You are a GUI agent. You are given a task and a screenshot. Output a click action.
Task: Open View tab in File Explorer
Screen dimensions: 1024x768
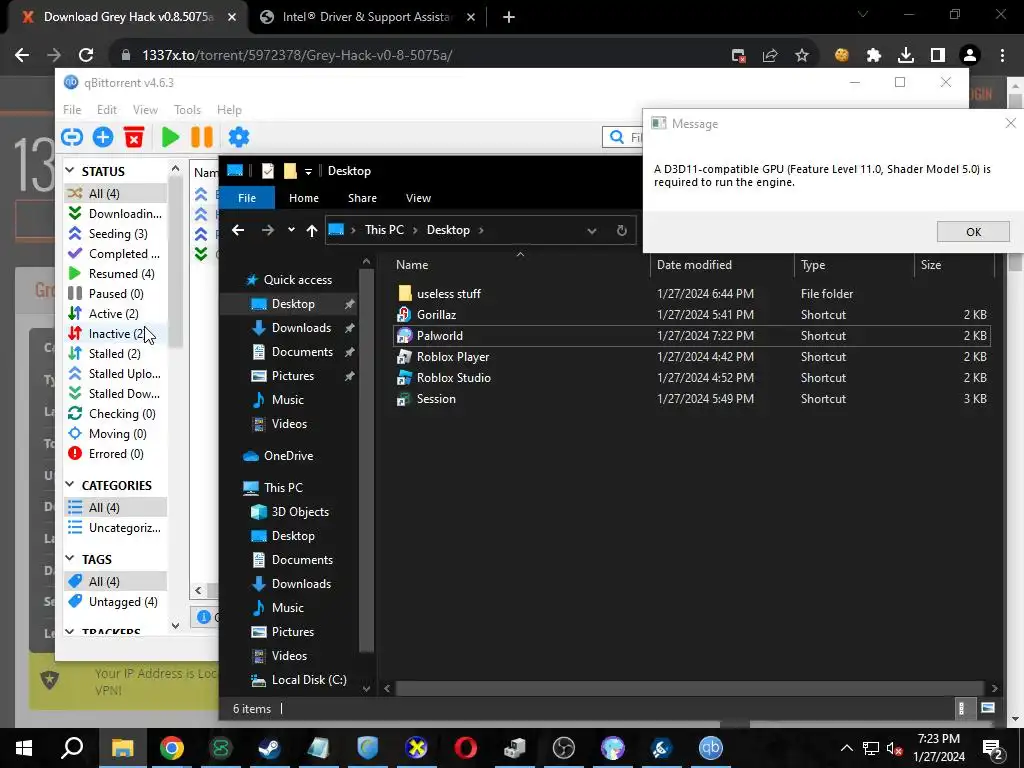[x=418, y=198]
